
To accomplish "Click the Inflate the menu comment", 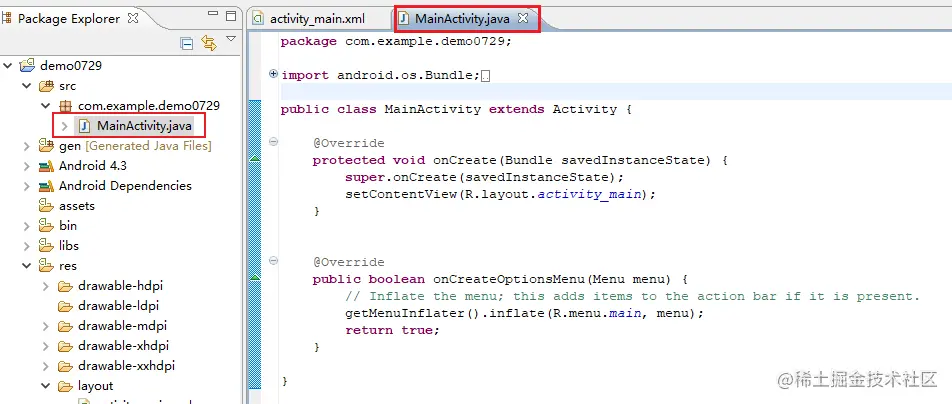I will coord(633,296).
